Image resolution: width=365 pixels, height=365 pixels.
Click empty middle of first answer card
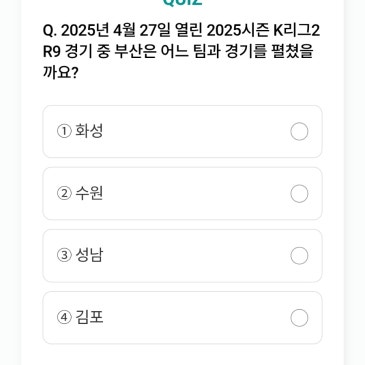[x=197, y=132]
